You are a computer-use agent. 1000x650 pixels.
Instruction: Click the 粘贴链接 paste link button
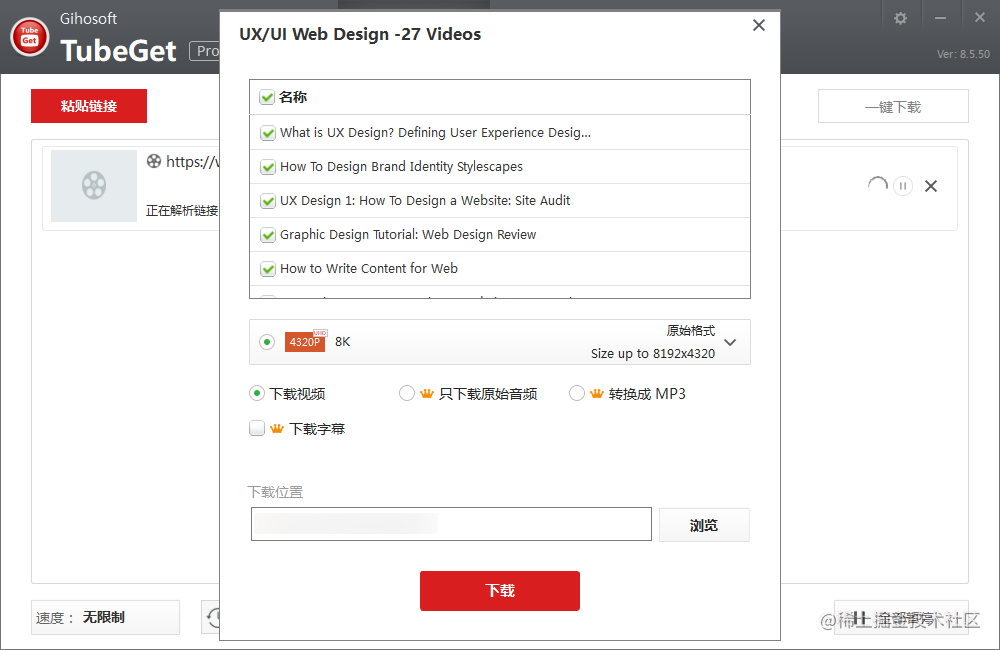89,106
